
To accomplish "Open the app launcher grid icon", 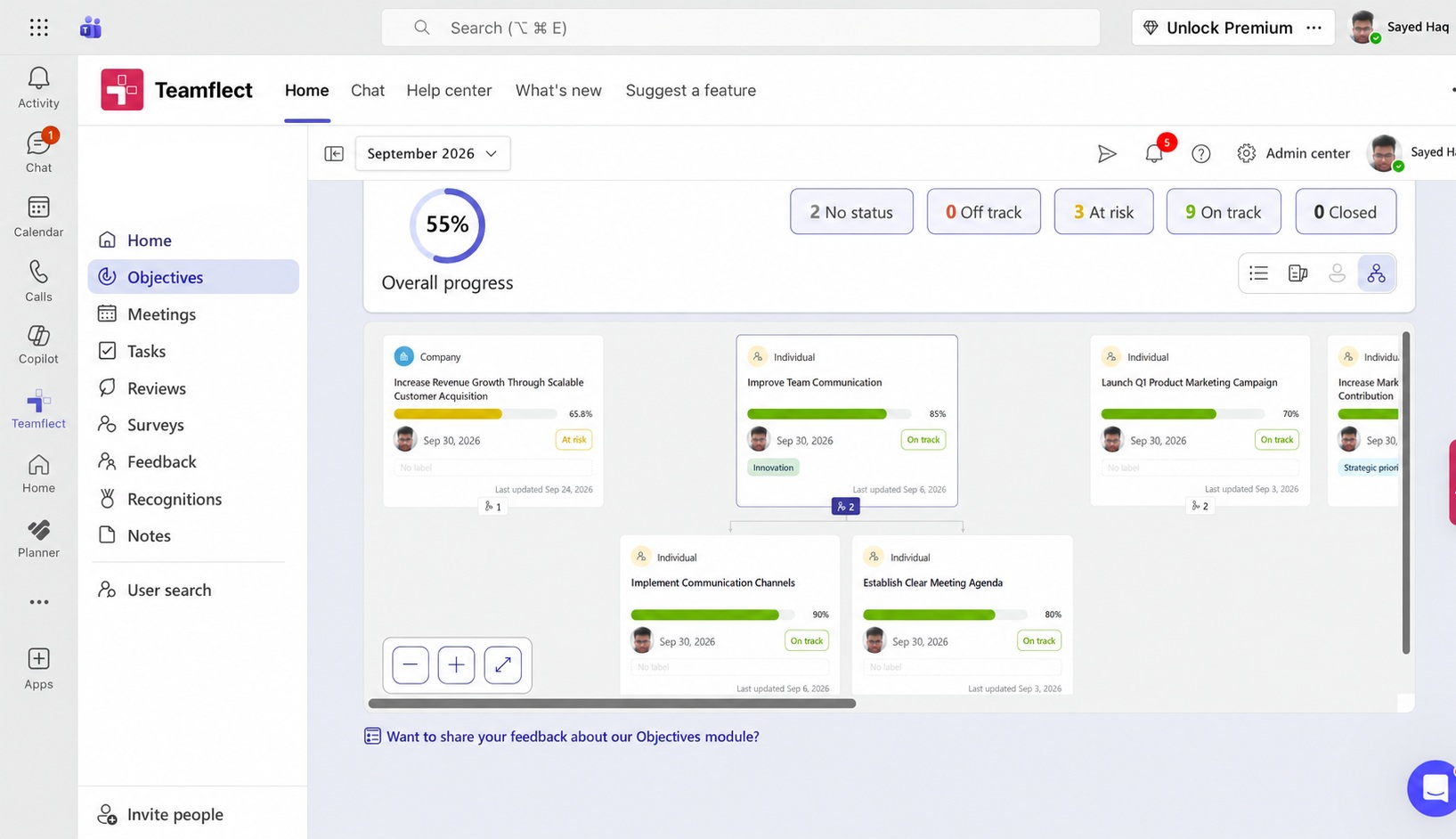I will coord(39,28).
